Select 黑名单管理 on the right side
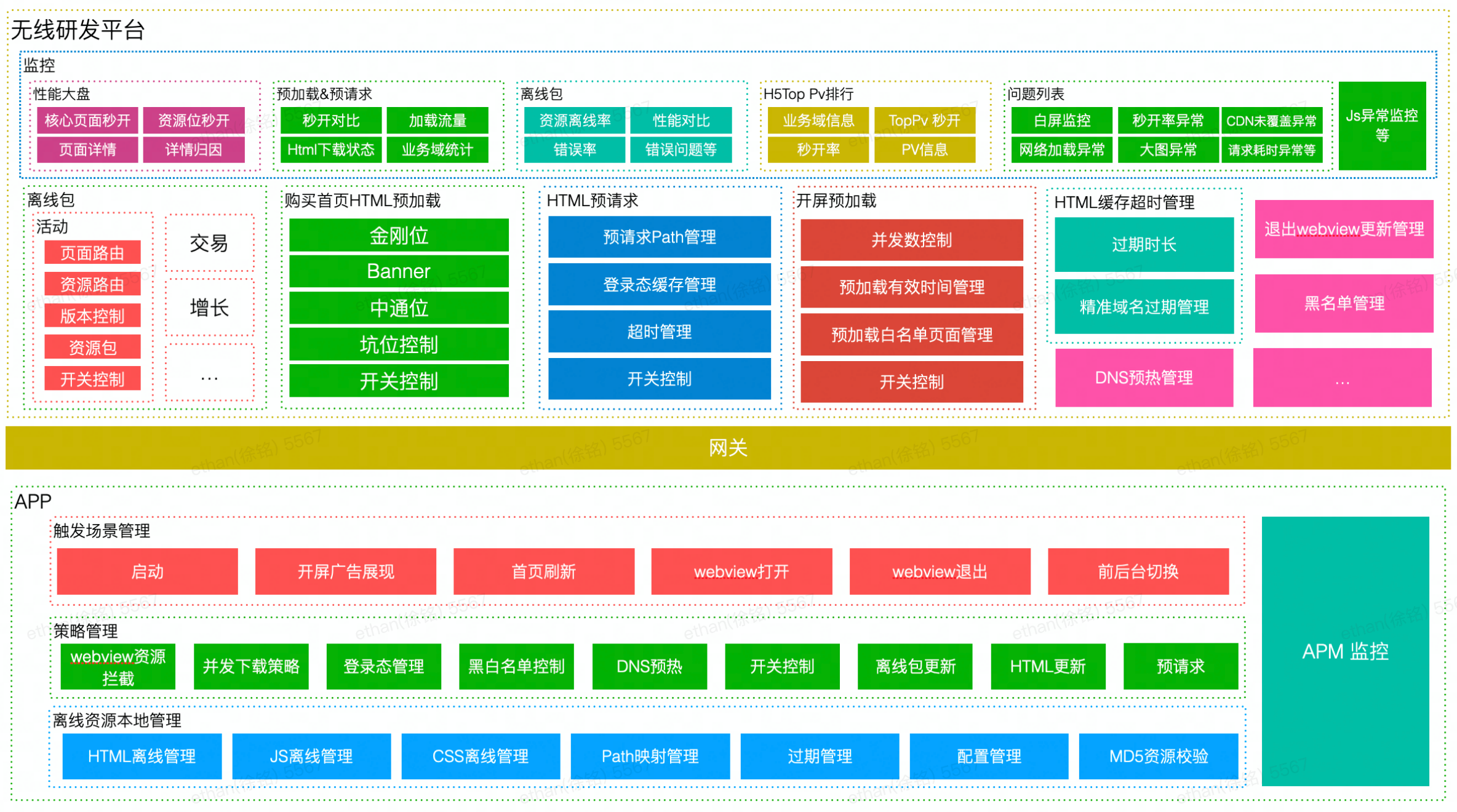Image resolution: width=1457 pixels, height=812 pixels. (x=1343, y=303)
